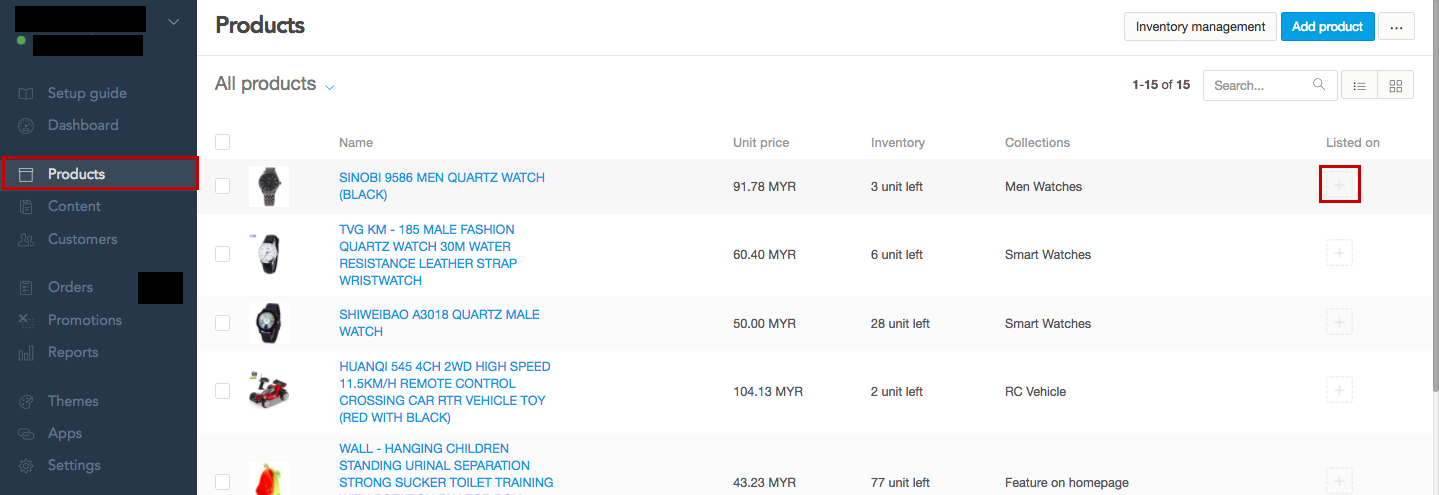This screenshot has height=495, width=1439.
Task: Open more options ellipsis button
Action: coord(1396,27)
